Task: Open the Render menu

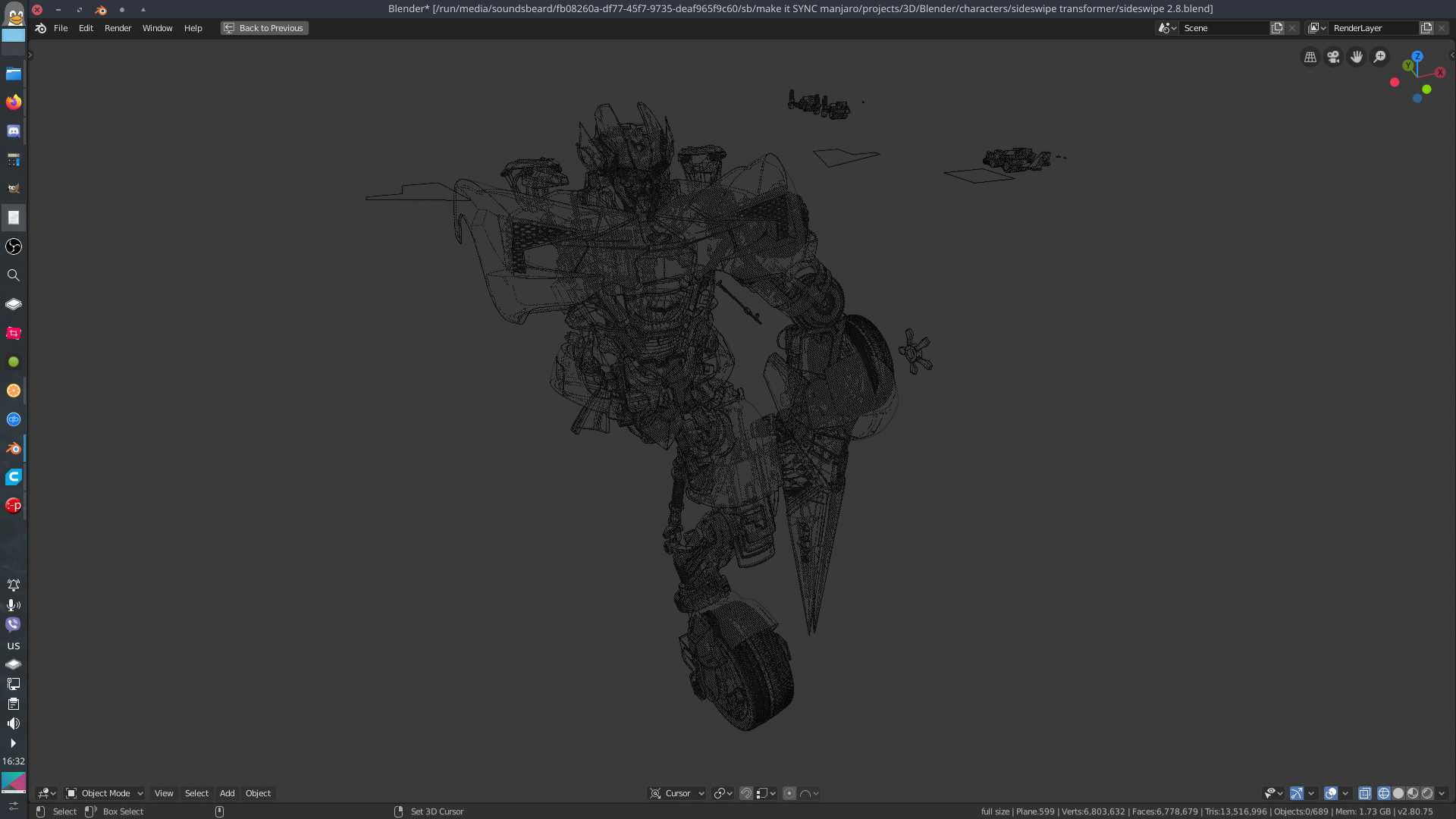Action: (118, 28)
